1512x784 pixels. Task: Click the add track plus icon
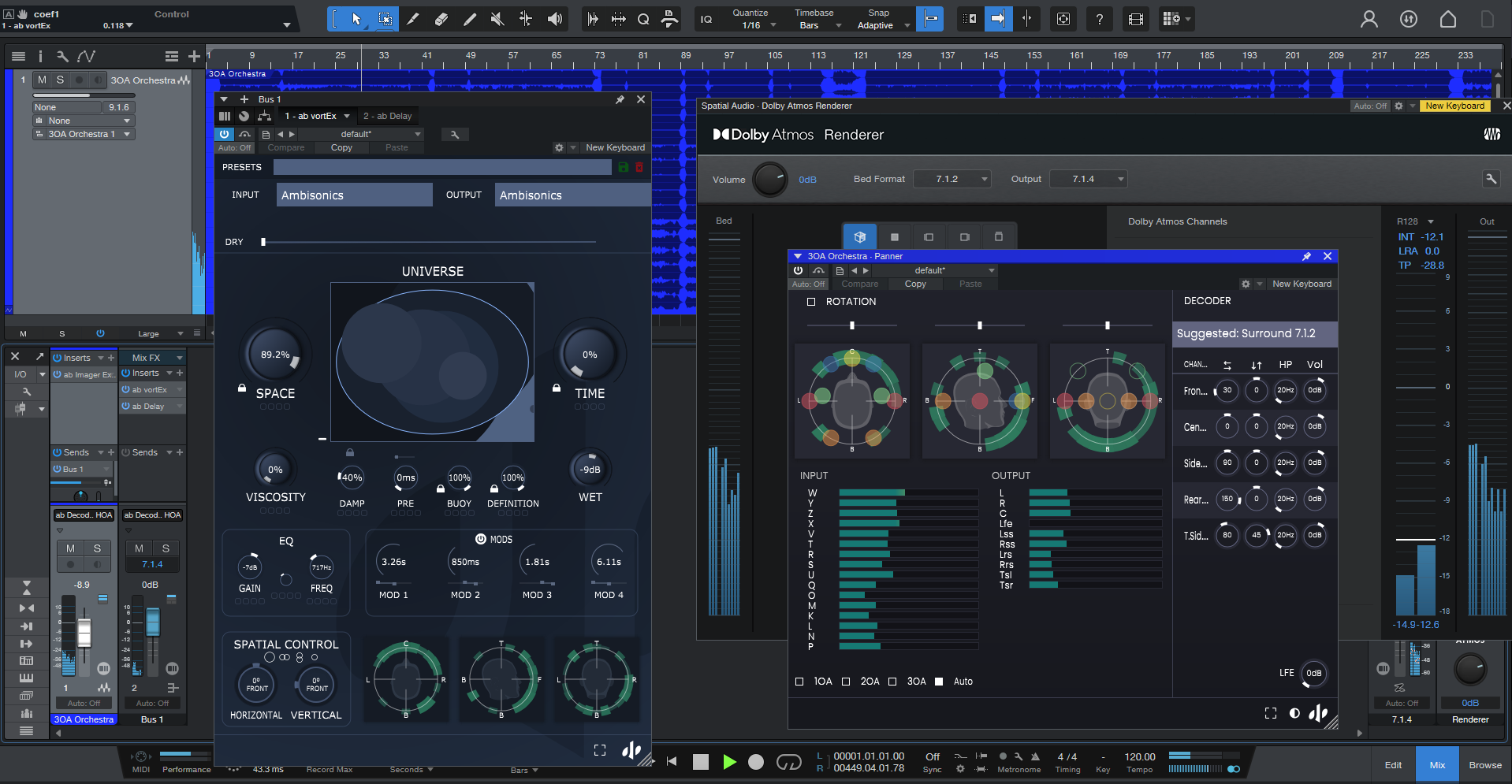194,56
